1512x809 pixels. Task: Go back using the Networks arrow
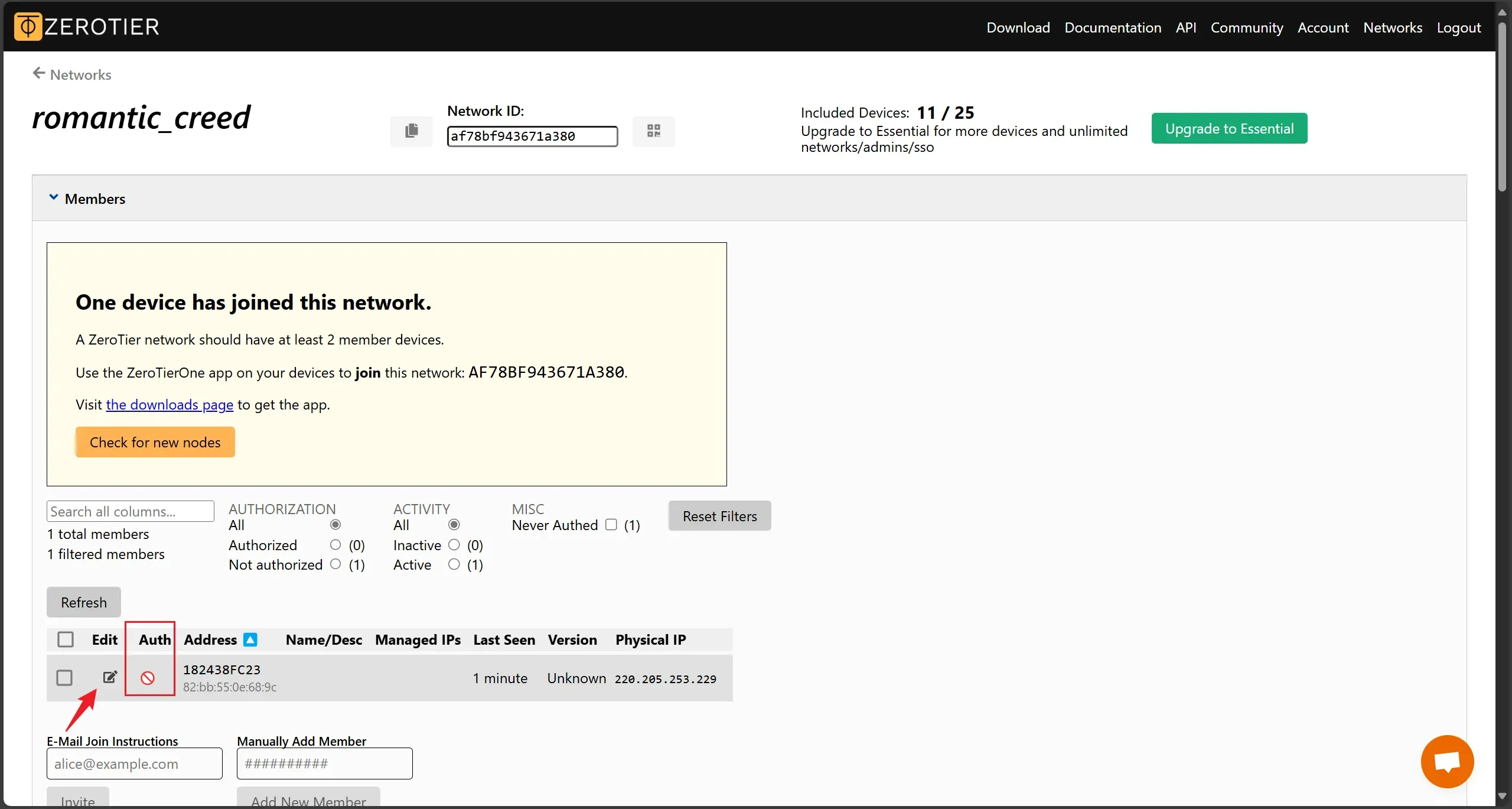pyautogui.click(x=39, y=73)
